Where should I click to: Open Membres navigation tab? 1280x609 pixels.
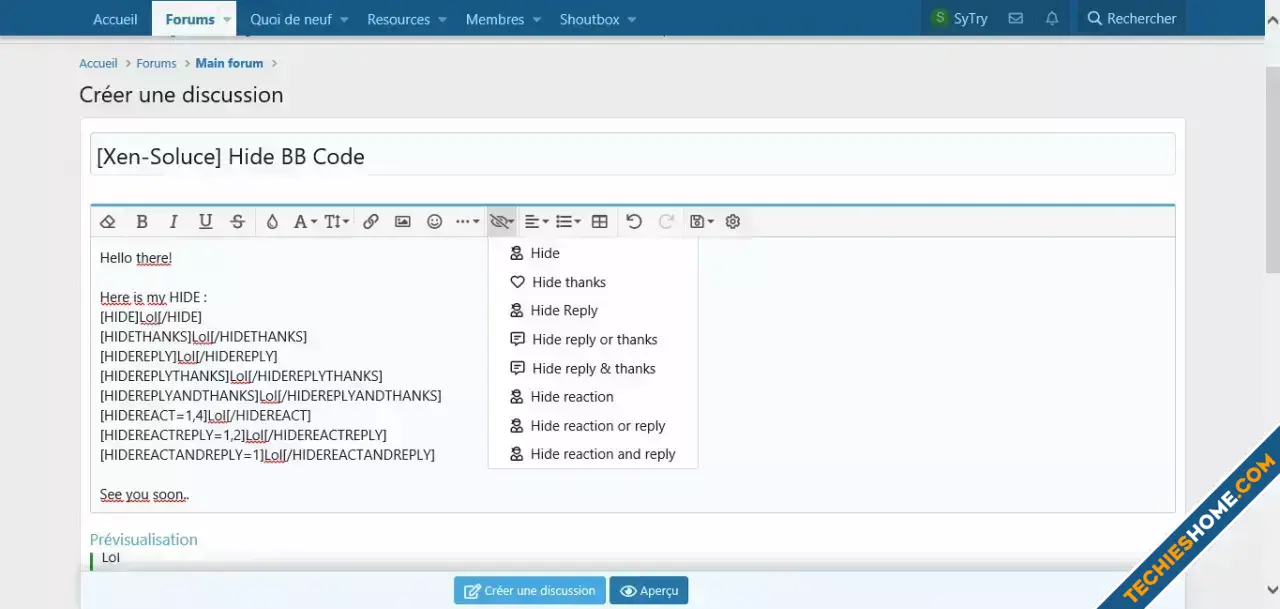[495, 19]
